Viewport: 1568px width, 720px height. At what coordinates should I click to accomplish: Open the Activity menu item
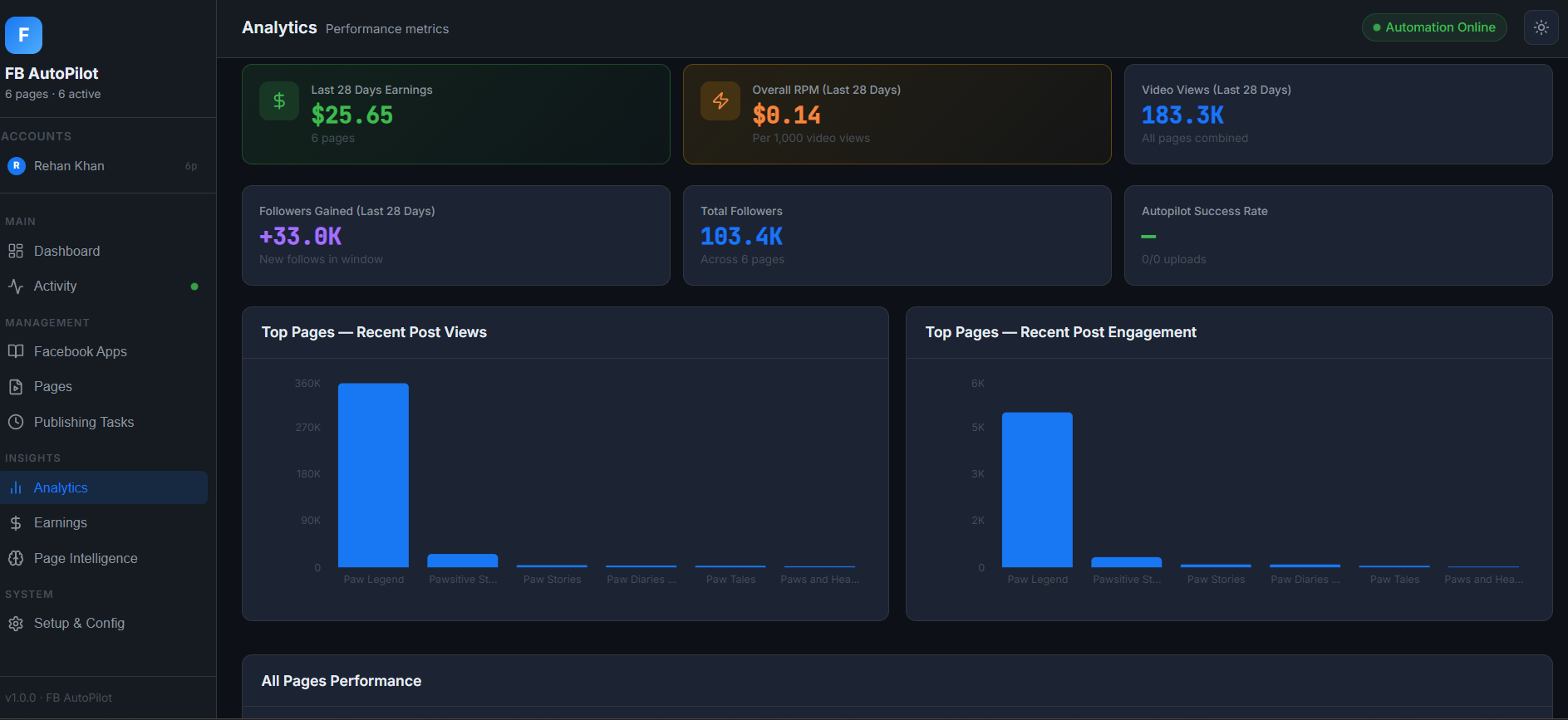click(104, 286)
